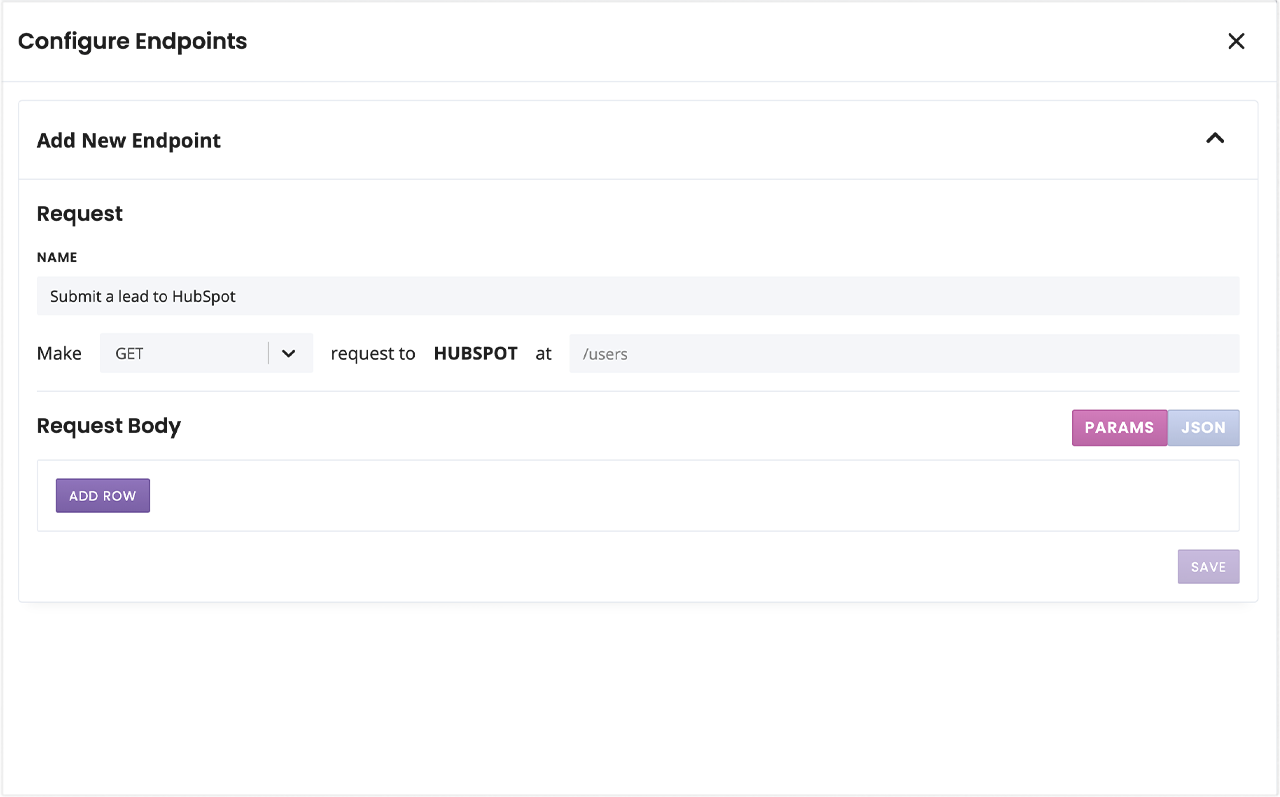
Task: Switch request body to JSON
Action: pos(1203,427)
